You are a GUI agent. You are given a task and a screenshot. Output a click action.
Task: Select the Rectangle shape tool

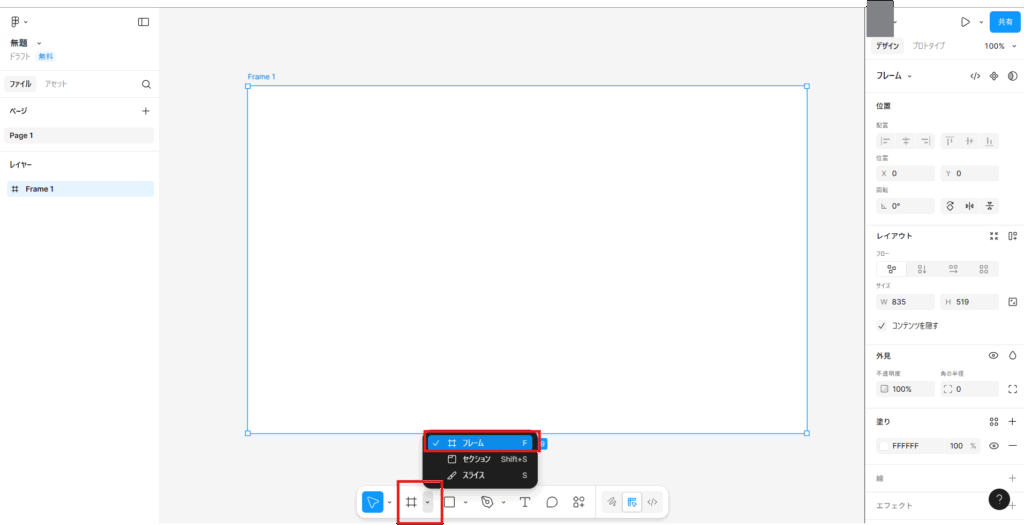[450, 502]
